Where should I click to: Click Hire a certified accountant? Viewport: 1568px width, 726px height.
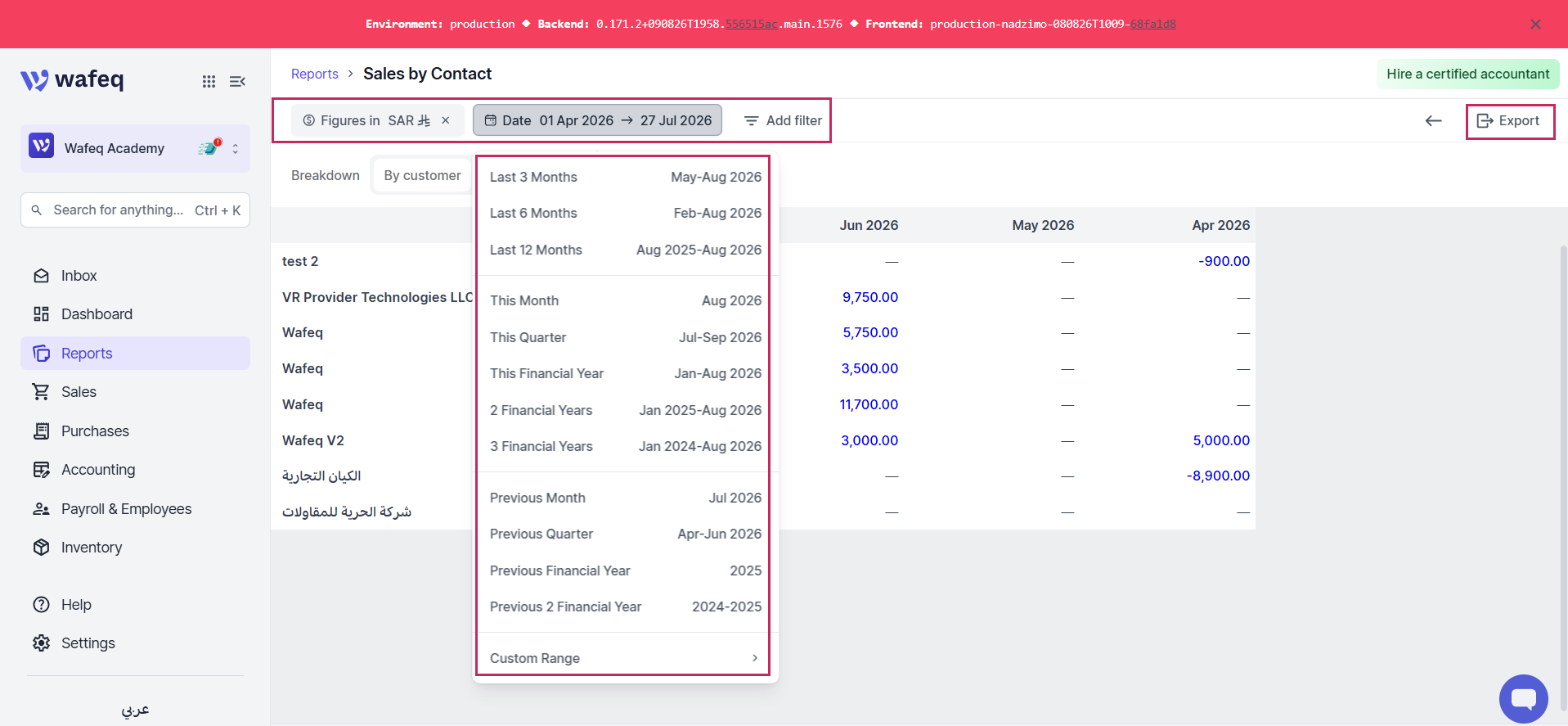1467,74
